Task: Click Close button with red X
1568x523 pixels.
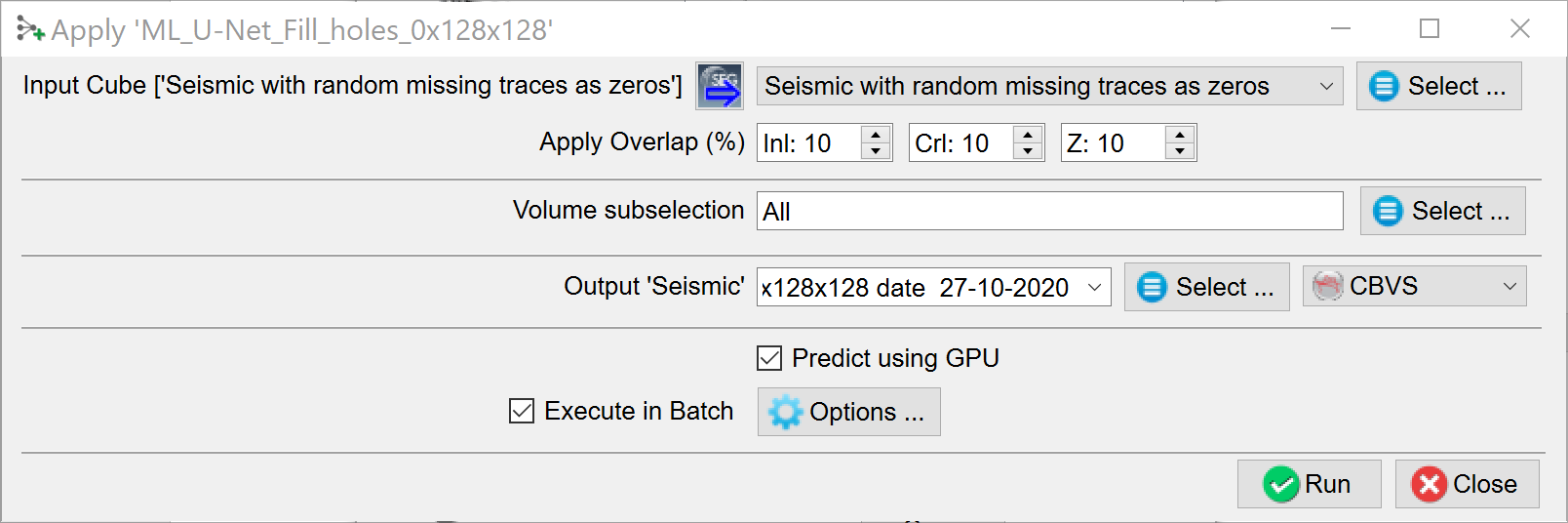Action: (1467, 484)
